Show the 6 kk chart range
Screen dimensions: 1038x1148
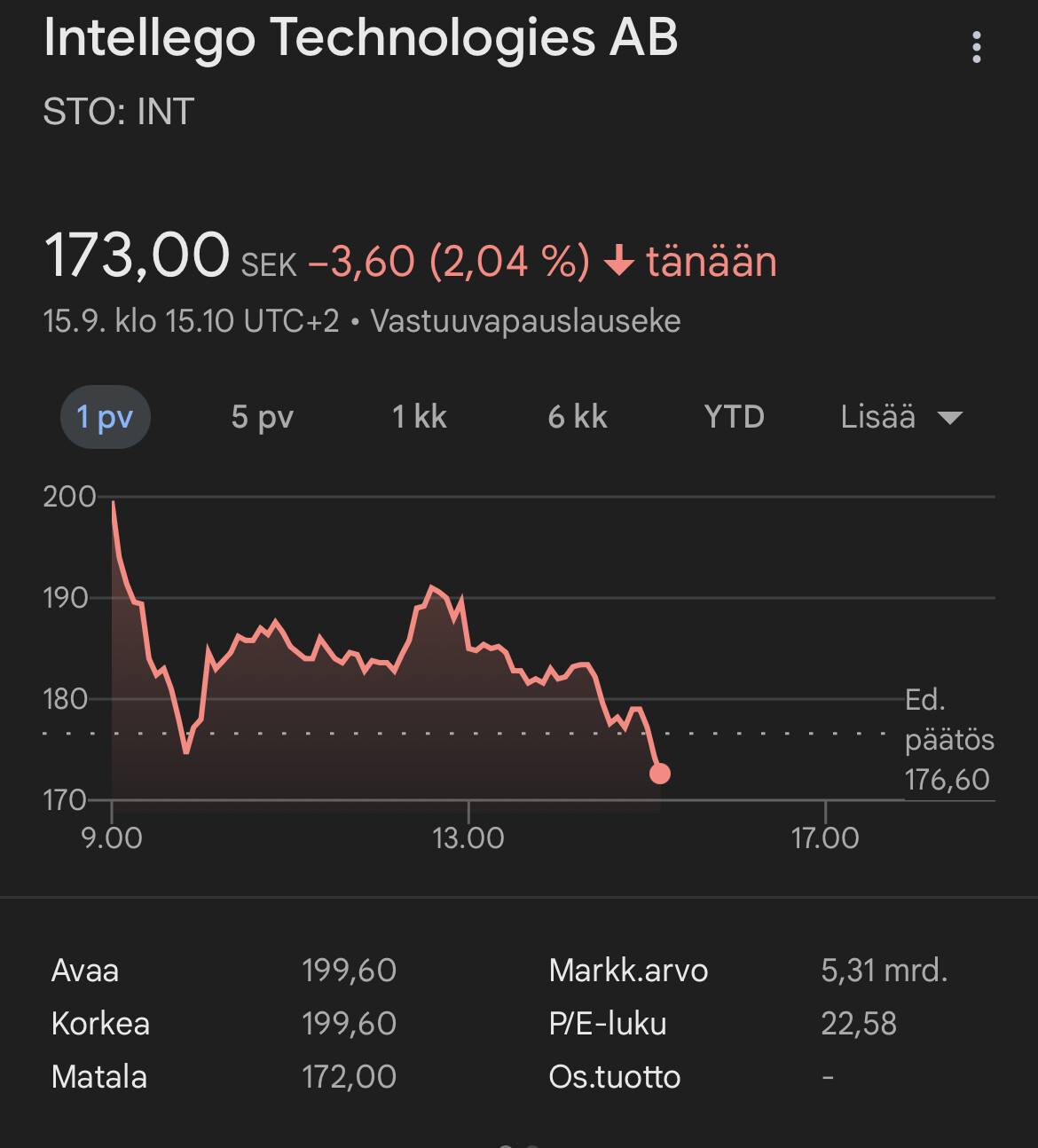(x=578, y=417)
